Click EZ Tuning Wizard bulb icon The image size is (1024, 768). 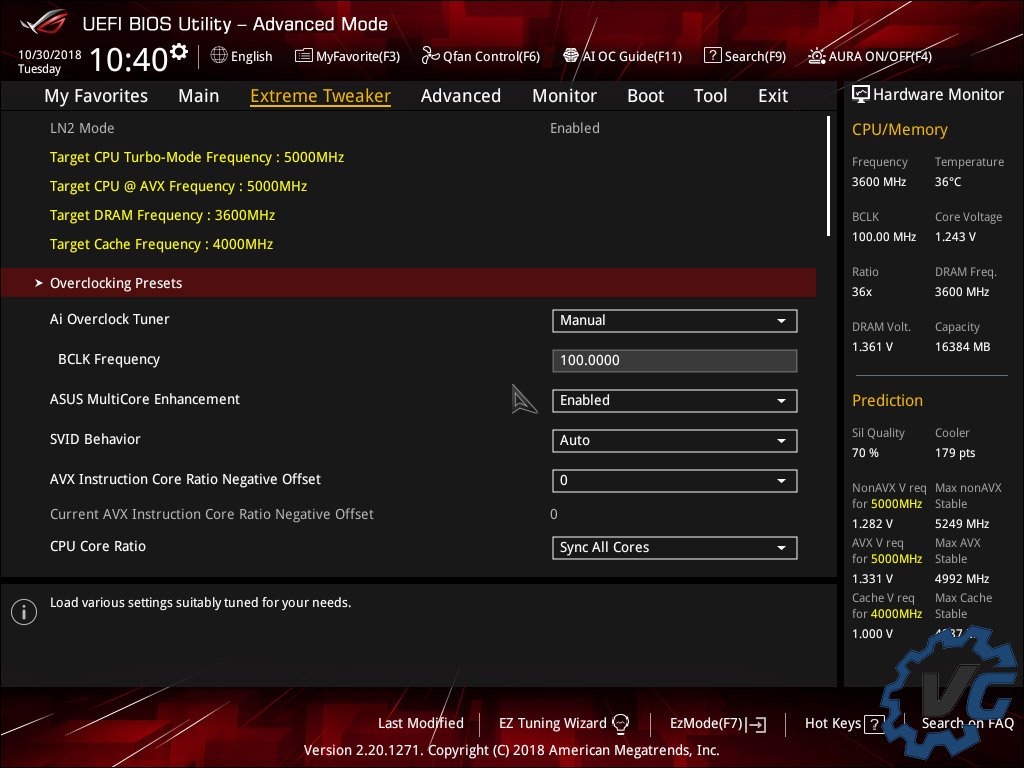tap(620, 723)
